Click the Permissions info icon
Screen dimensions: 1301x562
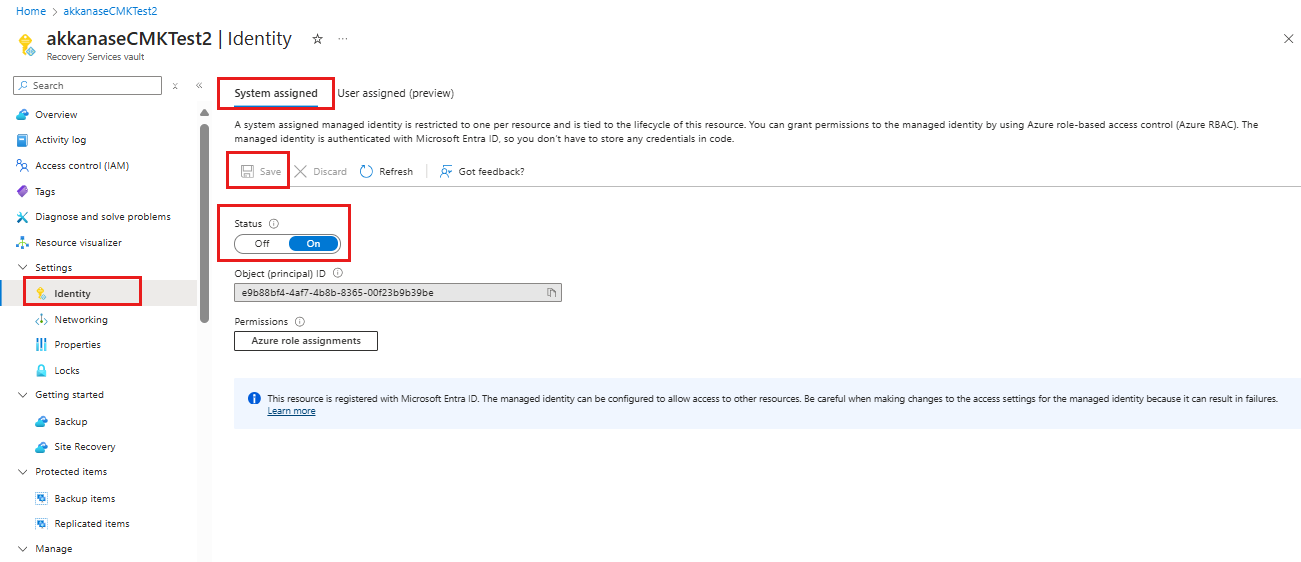tap(300, 322)
